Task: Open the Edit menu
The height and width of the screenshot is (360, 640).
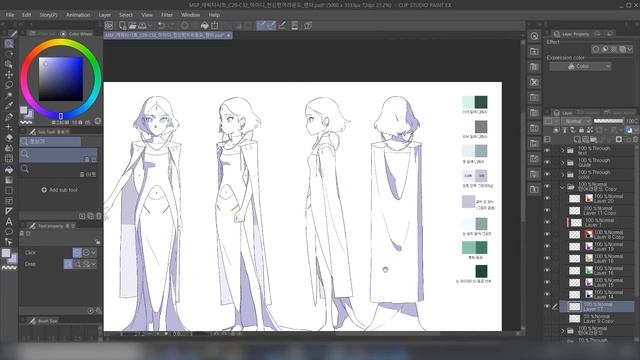Action: [27, 15]
